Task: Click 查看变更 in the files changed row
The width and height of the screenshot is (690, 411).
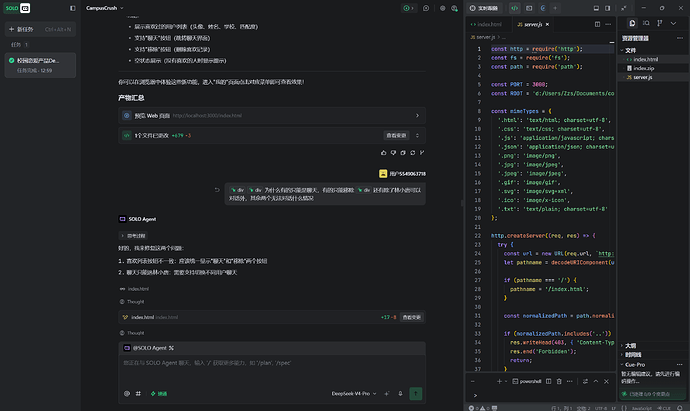Action: click(x=396, y=136)
